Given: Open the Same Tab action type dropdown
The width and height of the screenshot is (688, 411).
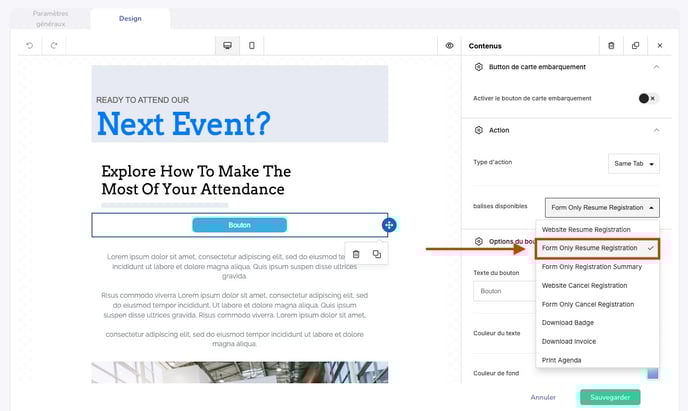Looking at the screenshot, I should (634, 163).
